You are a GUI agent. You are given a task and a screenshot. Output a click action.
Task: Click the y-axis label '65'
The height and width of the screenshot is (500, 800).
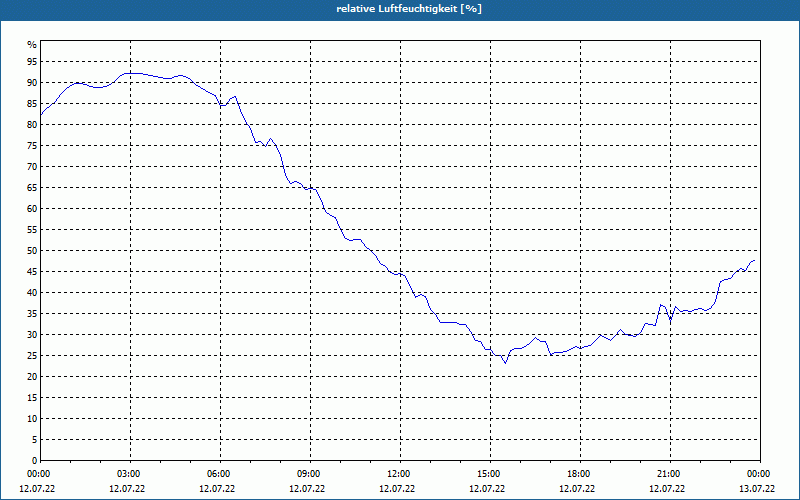click(32, 188)
